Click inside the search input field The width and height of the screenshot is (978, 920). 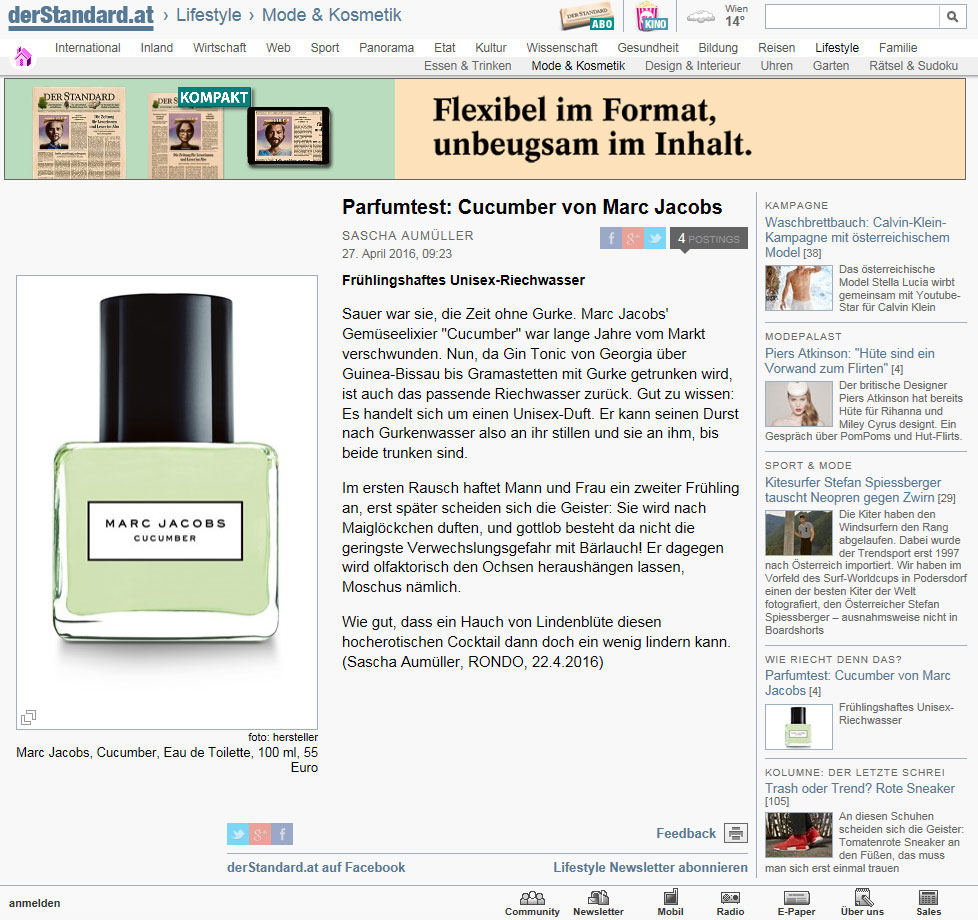(x=852, y=17)
